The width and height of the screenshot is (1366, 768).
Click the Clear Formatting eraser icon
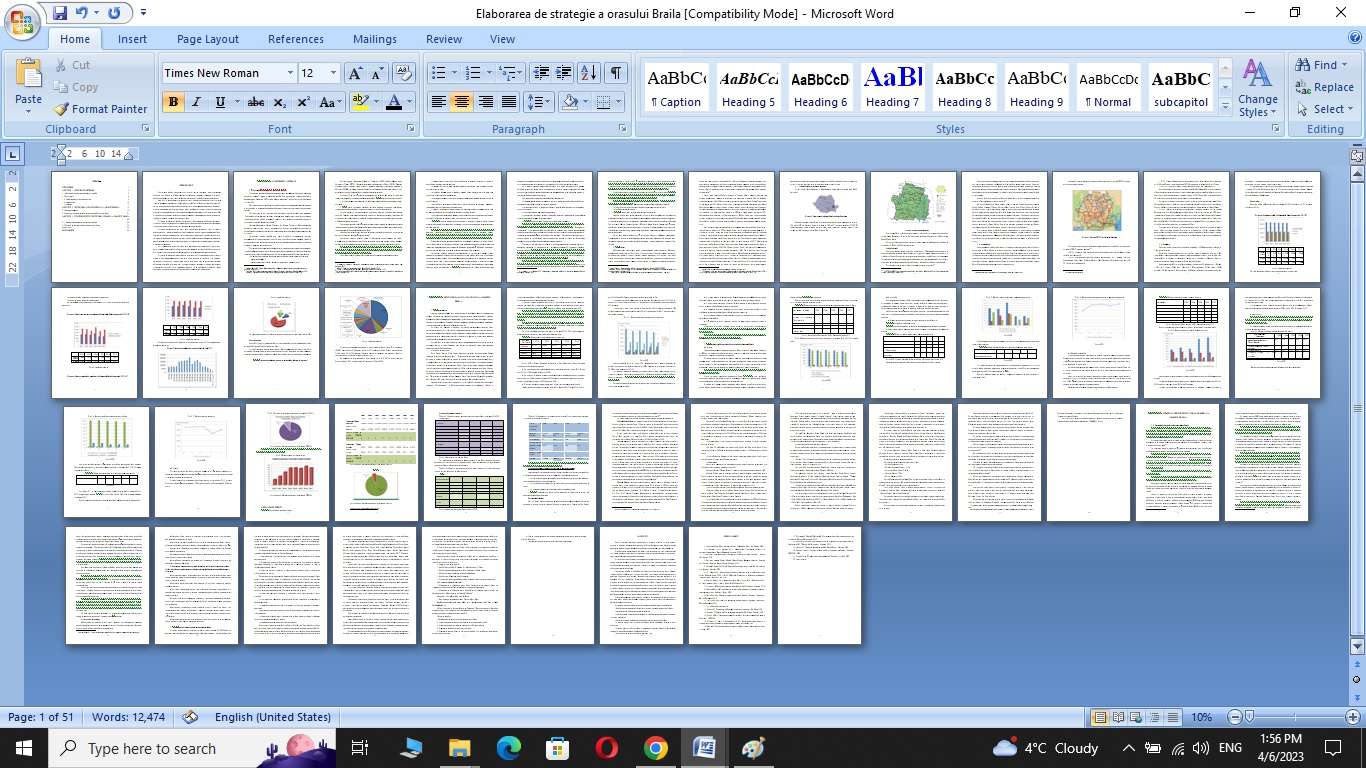click(x=404, y=73)
